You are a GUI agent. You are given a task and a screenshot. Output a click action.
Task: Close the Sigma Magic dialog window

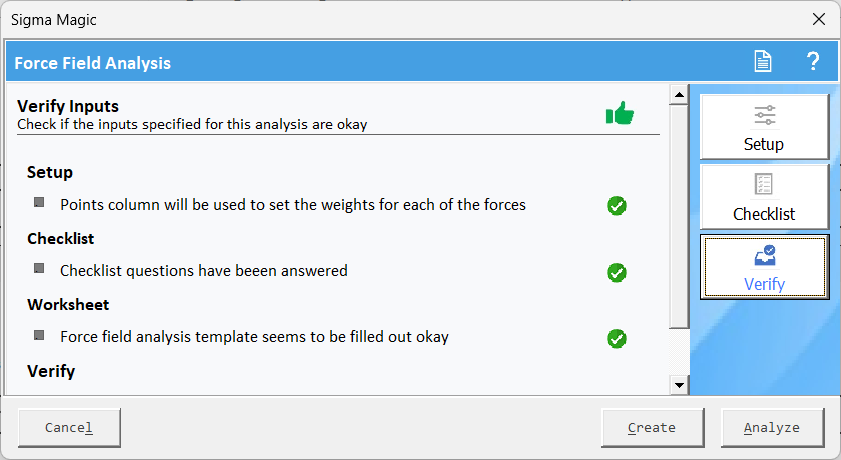coord(819,19)
